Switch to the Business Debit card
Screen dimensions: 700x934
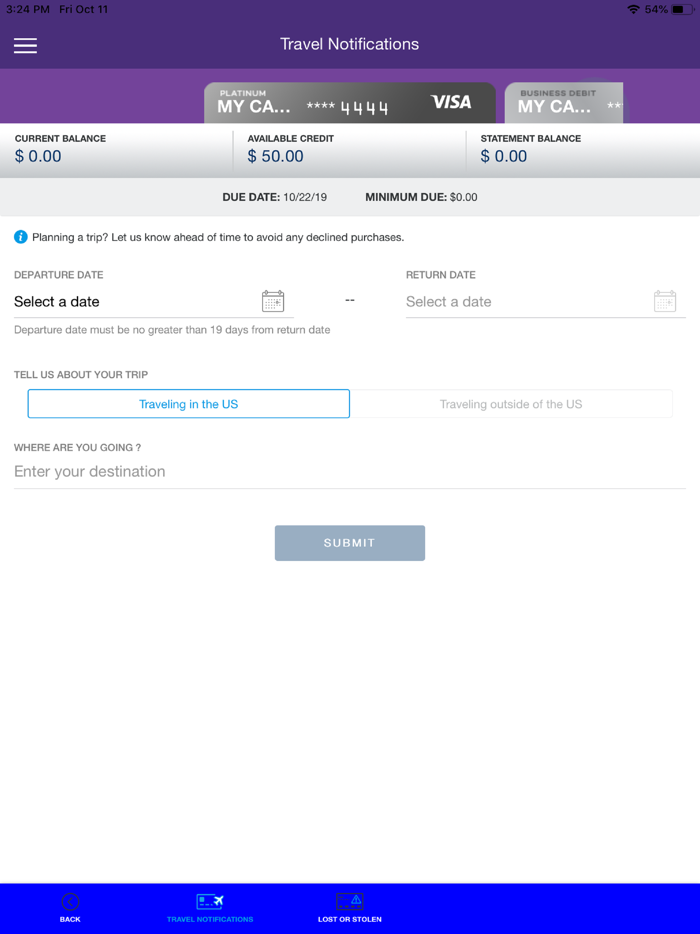(563, 102)
